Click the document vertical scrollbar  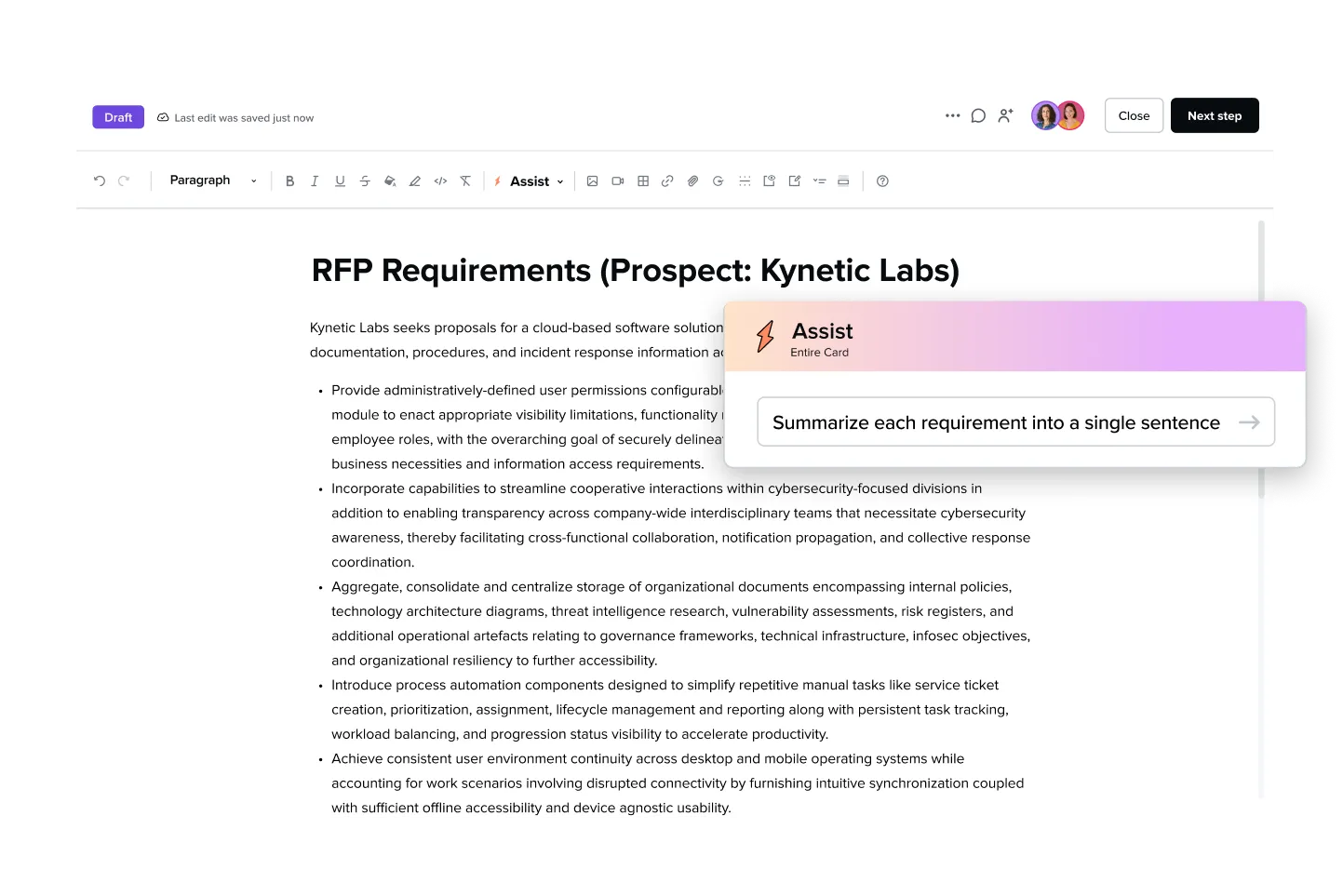[1261, 359]
